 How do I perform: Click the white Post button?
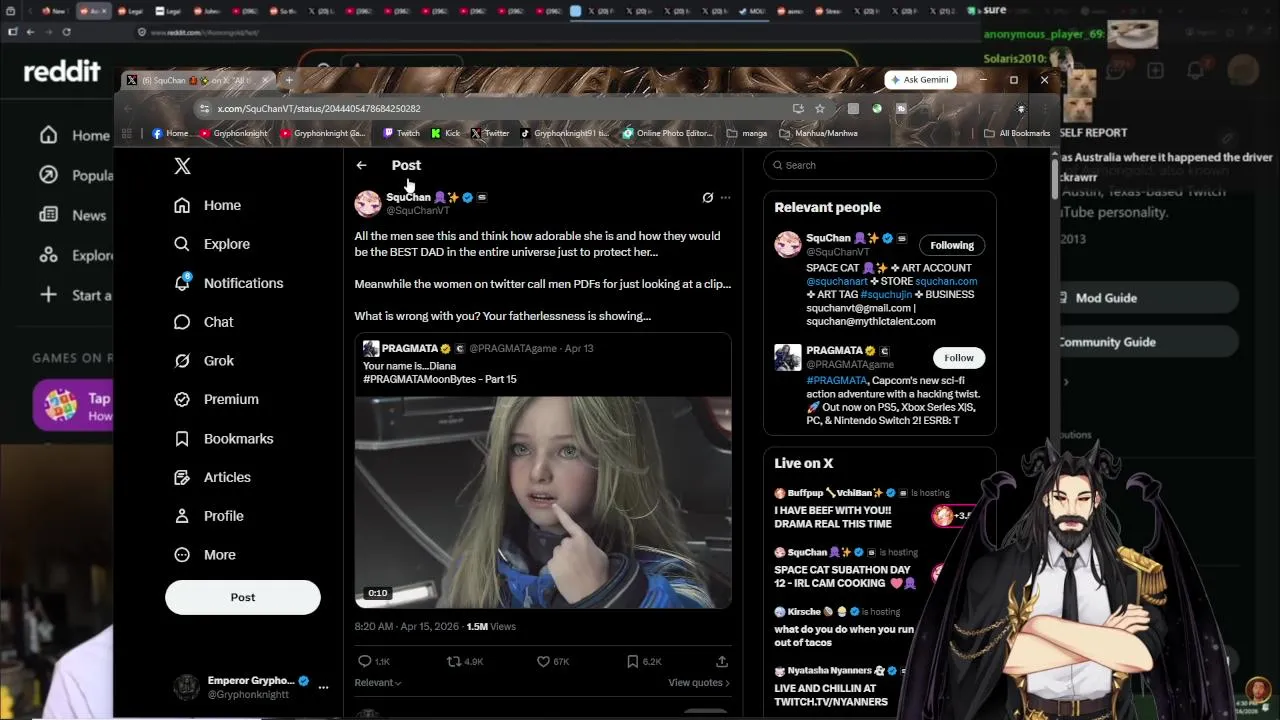click(243, 597)
